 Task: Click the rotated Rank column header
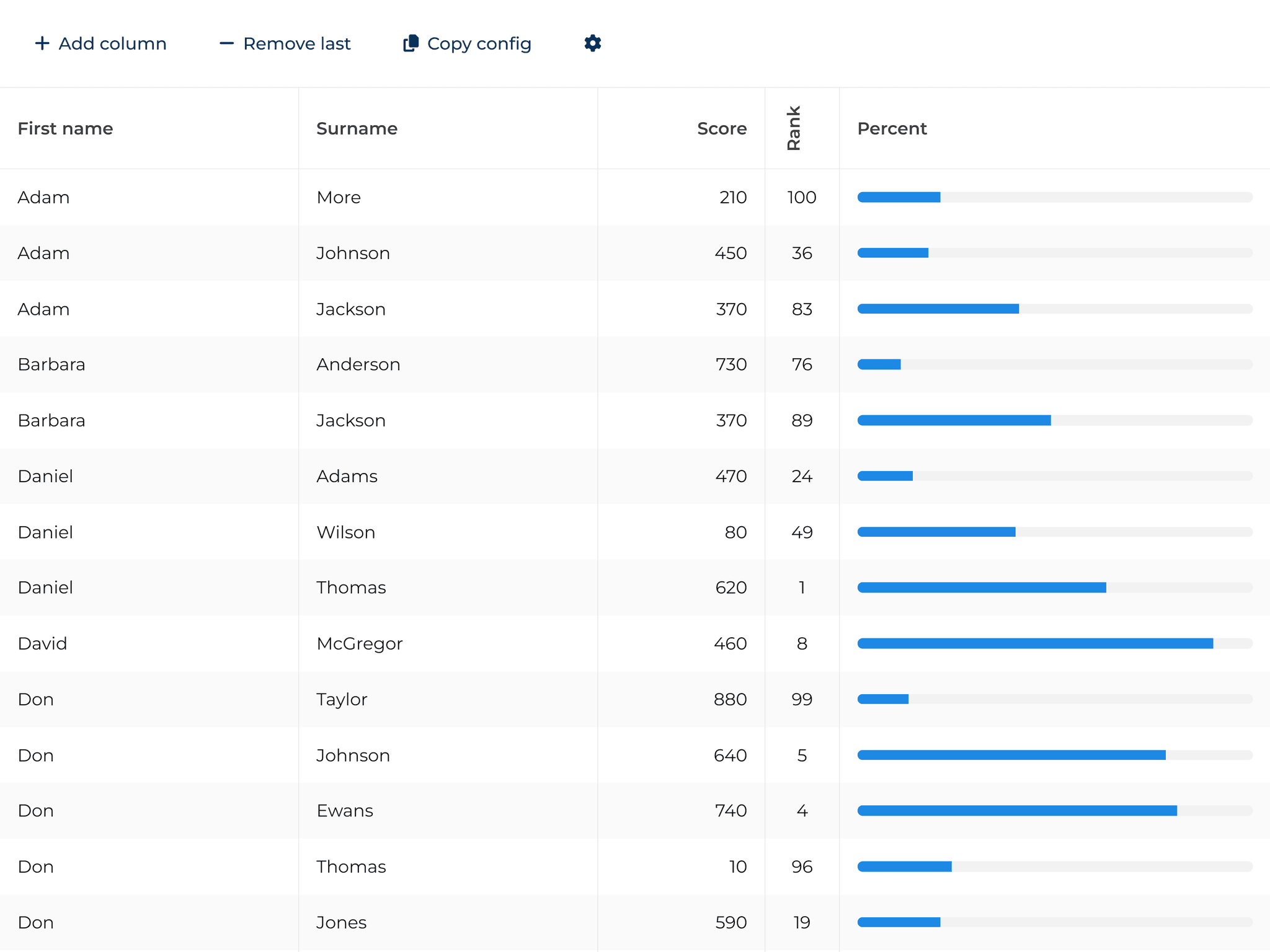tap(794, 128)
